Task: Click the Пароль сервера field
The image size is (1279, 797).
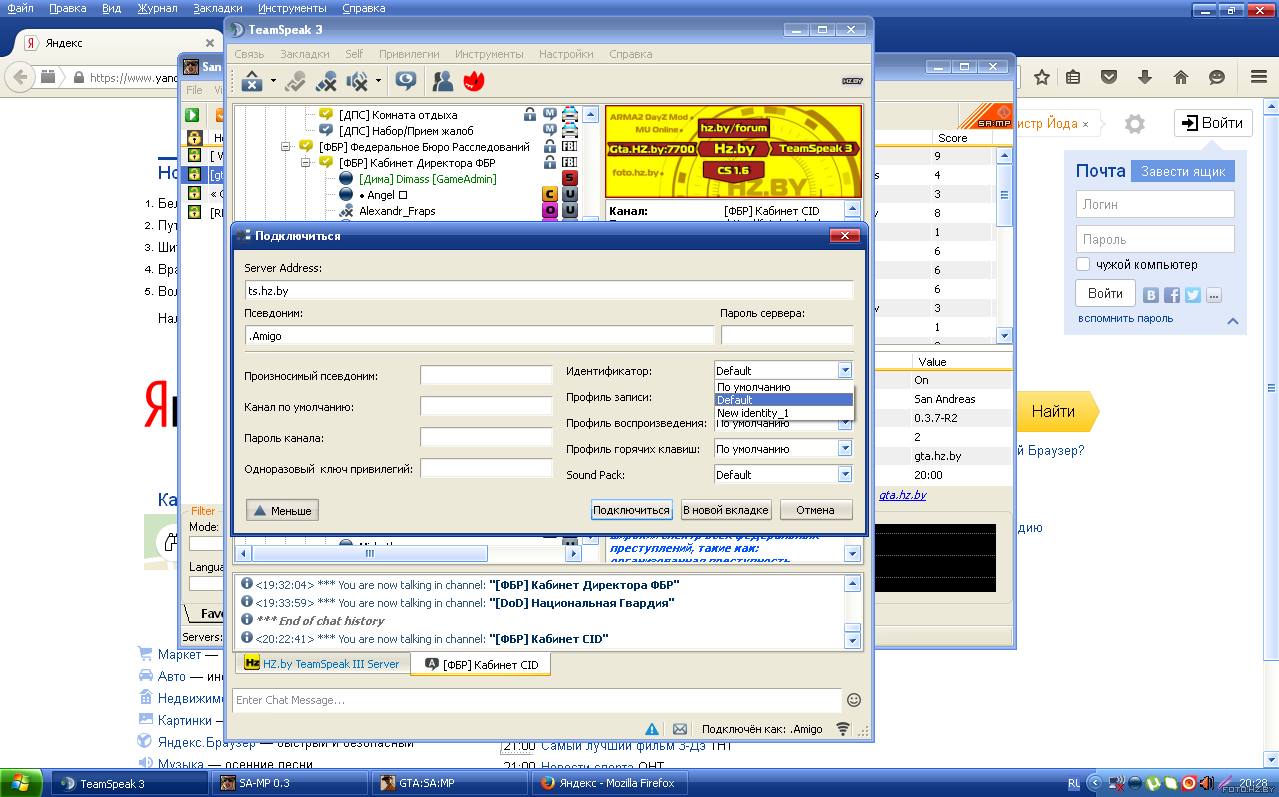Action: [787, 336]
